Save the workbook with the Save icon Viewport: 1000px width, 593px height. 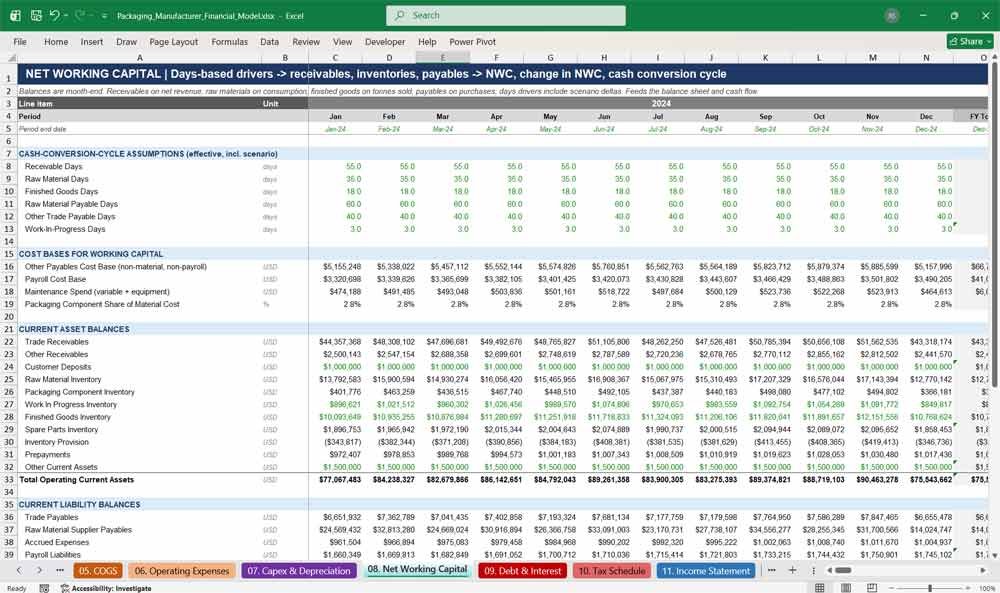(x=36, y=15)
